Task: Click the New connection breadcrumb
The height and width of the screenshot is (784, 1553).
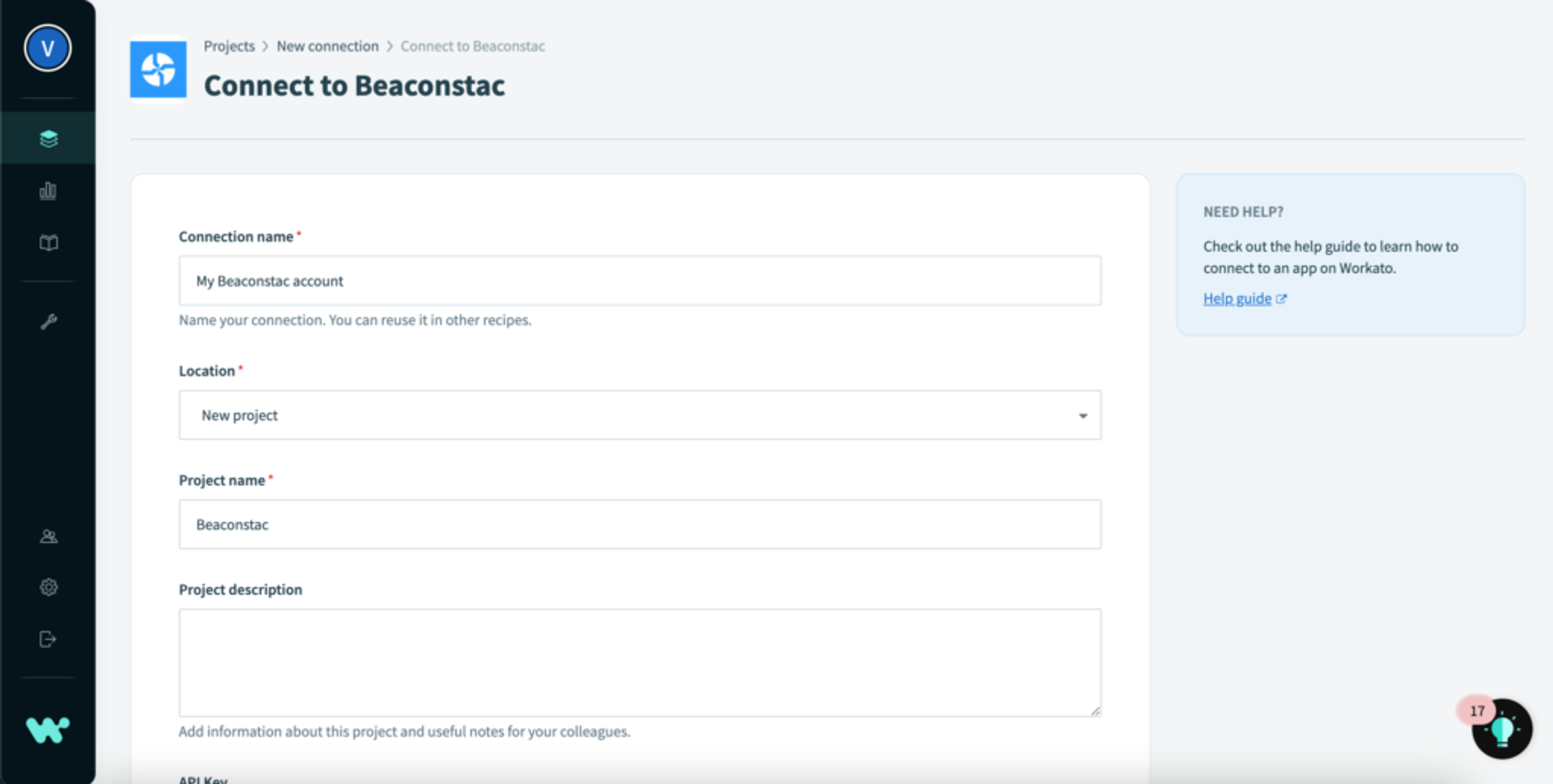Action: 328,46
